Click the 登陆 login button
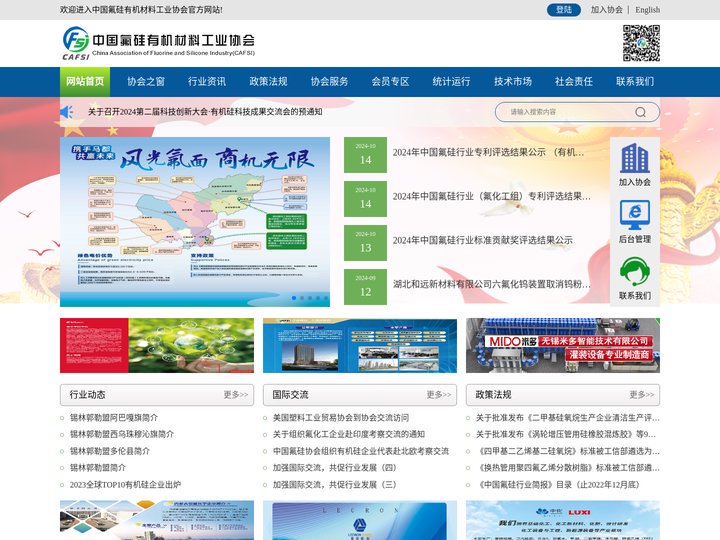This screenshot has height=540, width=720. point(563,10)
